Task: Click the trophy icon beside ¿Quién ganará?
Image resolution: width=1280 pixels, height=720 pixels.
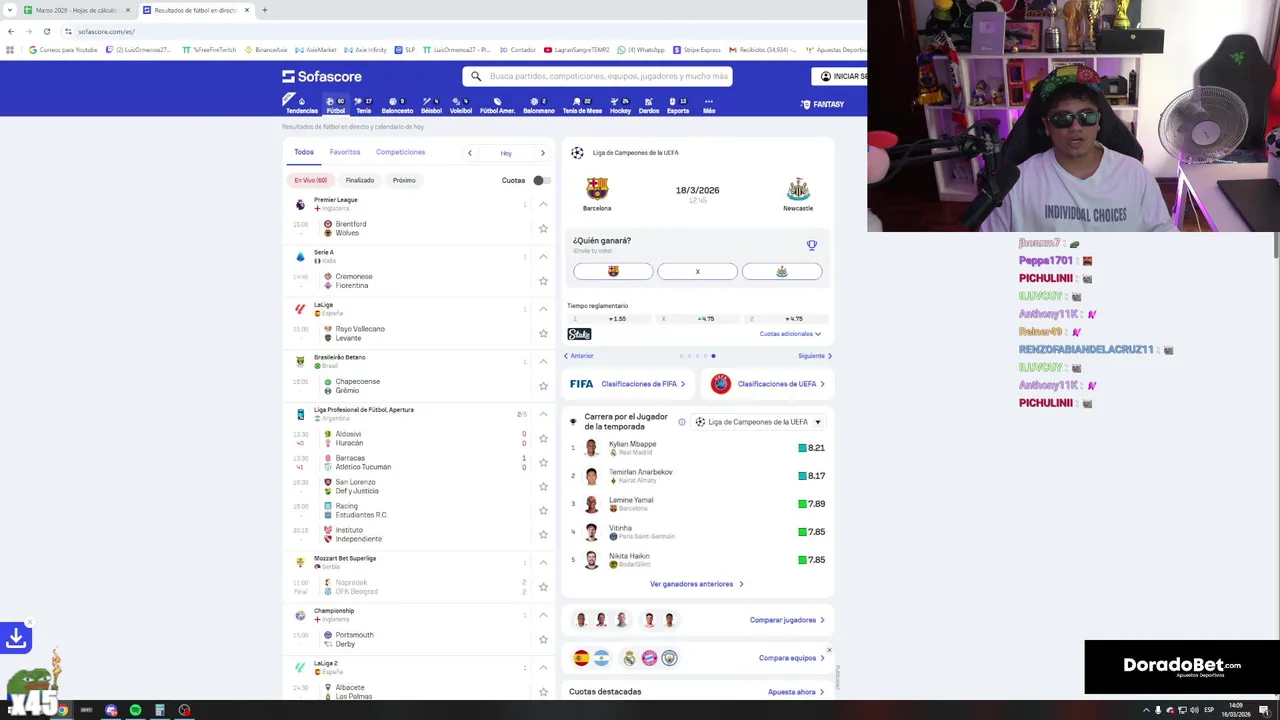Action: tap(811, 245)
